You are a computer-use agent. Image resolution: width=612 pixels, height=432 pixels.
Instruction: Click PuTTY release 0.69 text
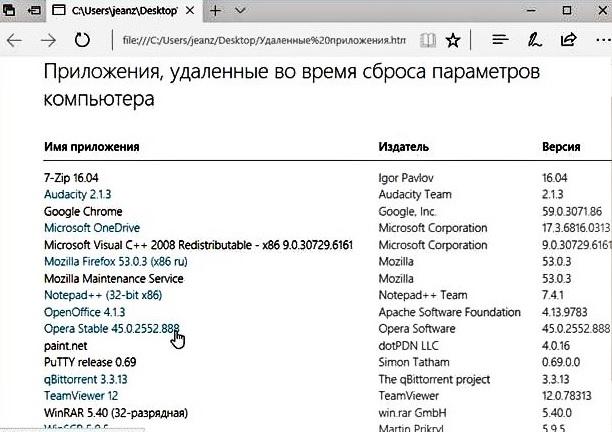point(90,362)
